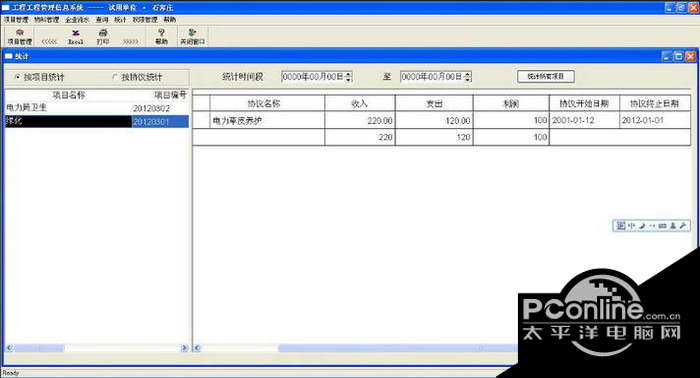
Task: Click the 统计所有项目 button
Action: (x=546, y=76)
